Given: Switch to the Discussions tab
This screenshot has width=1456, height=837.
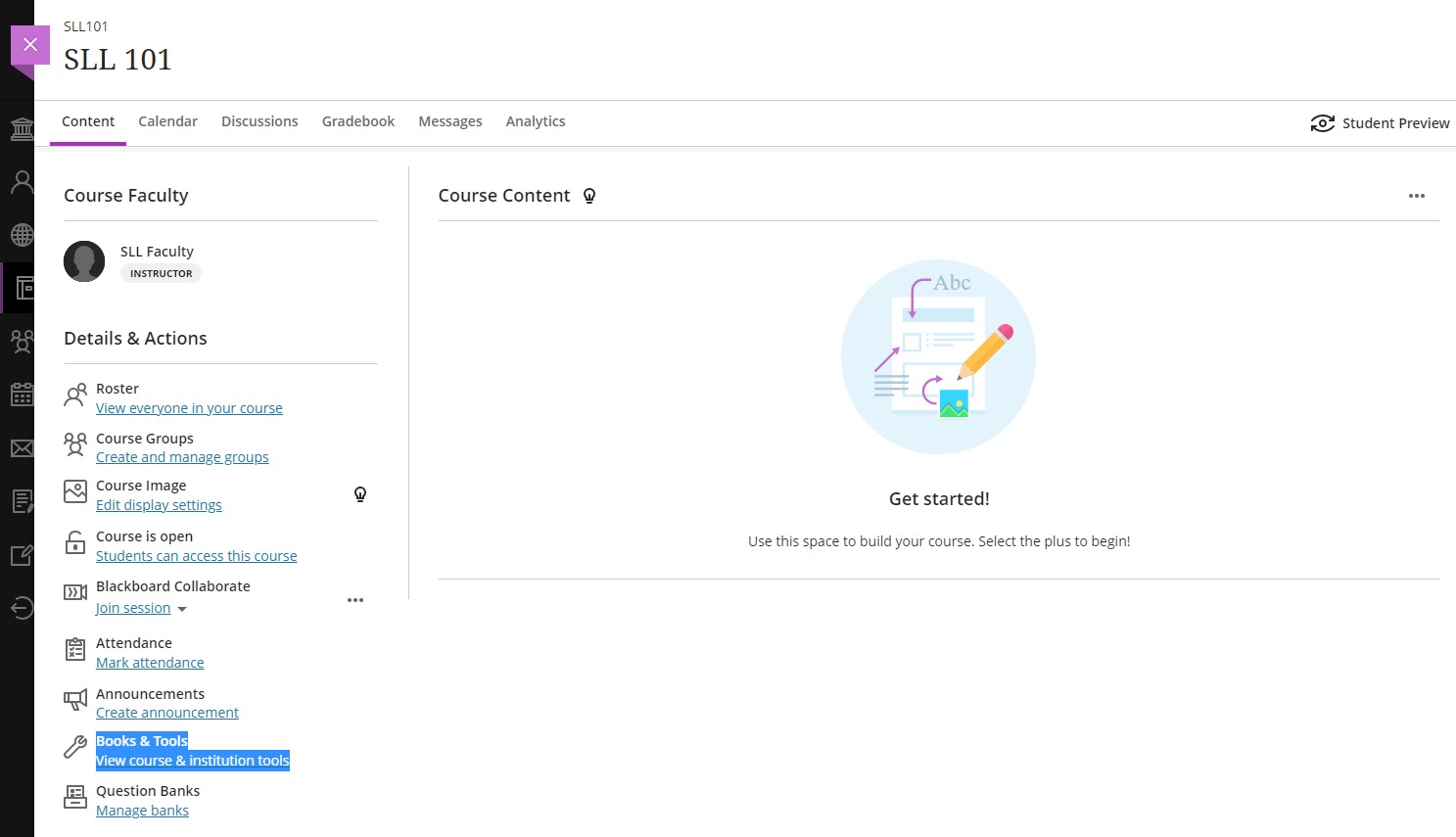Looking at the screenshot, I should click(259, 121).
